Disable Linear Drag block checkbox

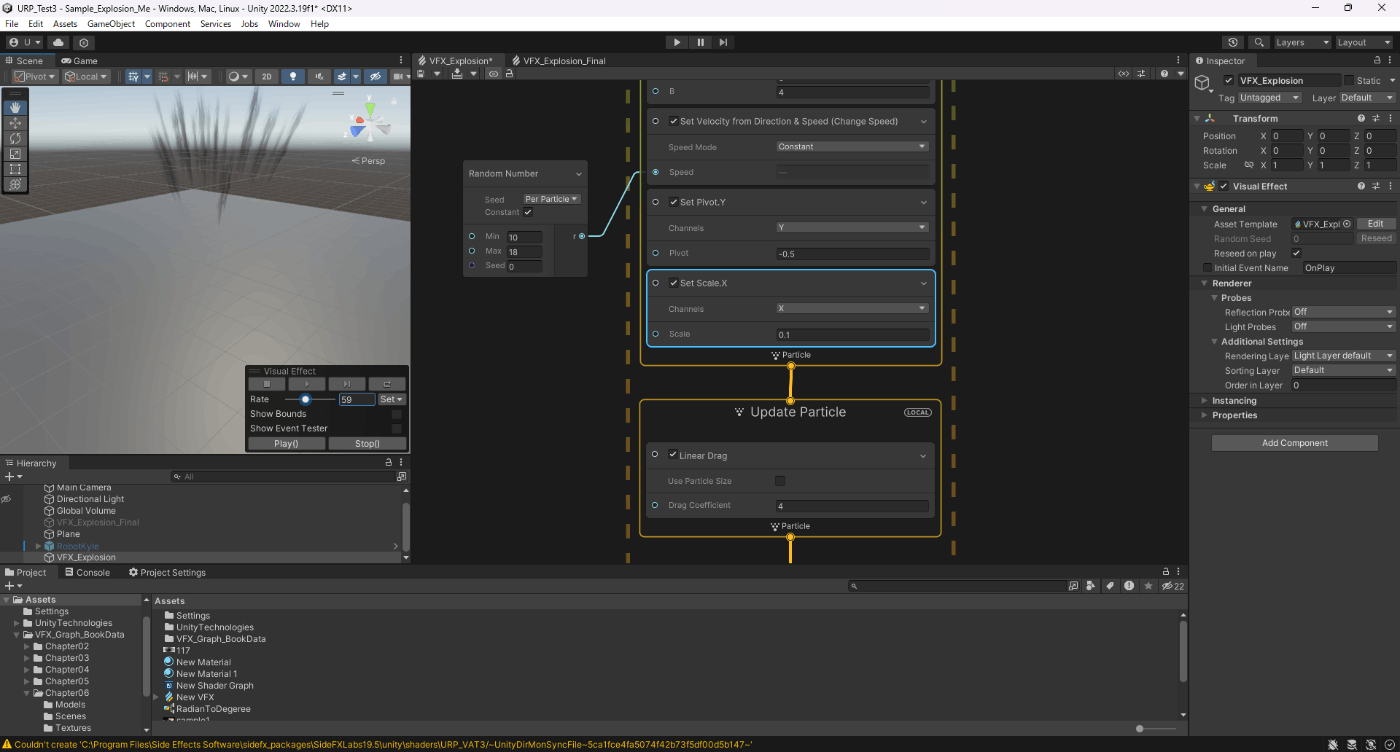(x=674, y=455)
